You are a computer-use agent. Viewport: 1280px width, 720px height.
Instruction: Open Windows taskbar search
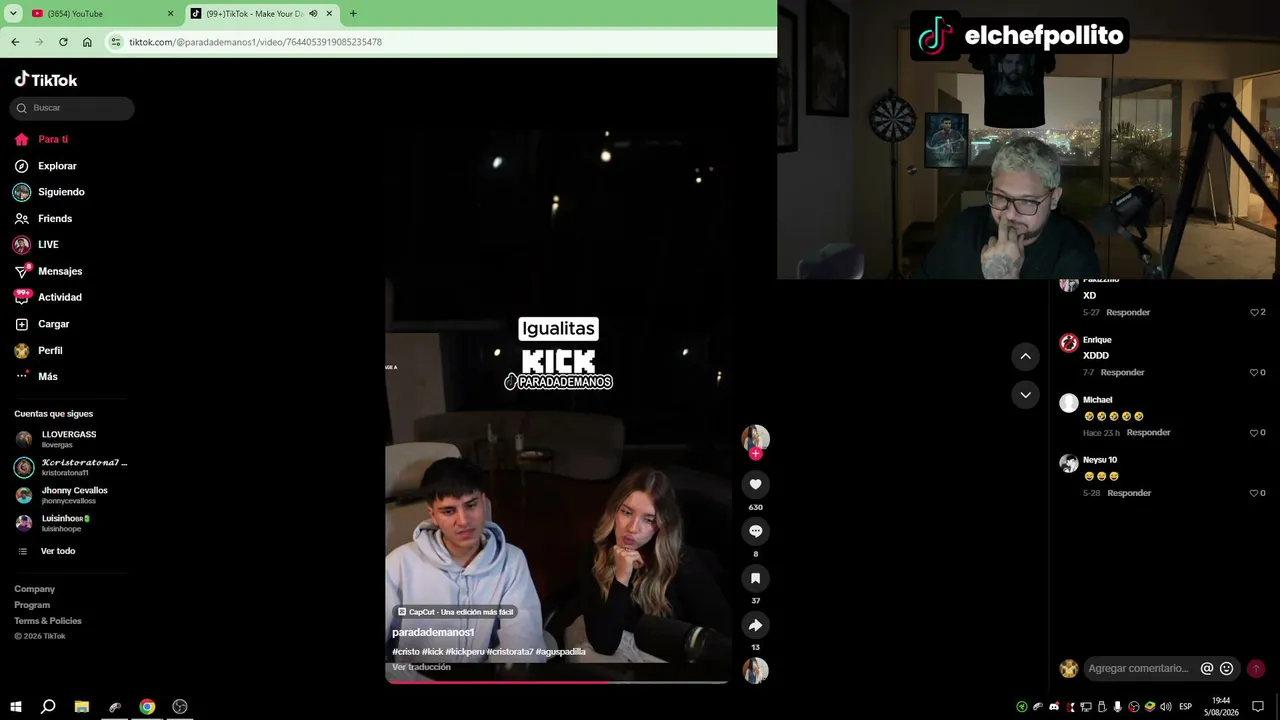[48, 707]
